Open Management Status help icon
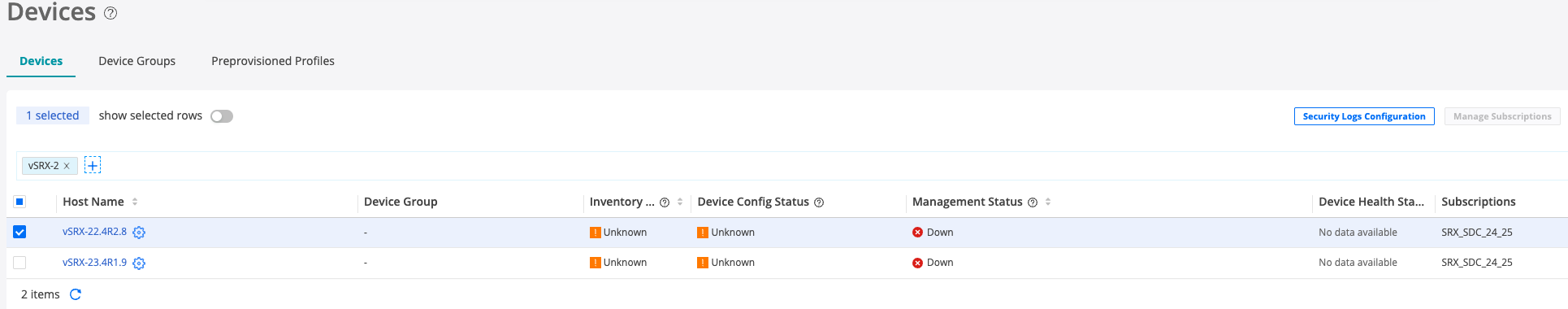Viewport: 1568px width, 309px height. point(1033,202)
